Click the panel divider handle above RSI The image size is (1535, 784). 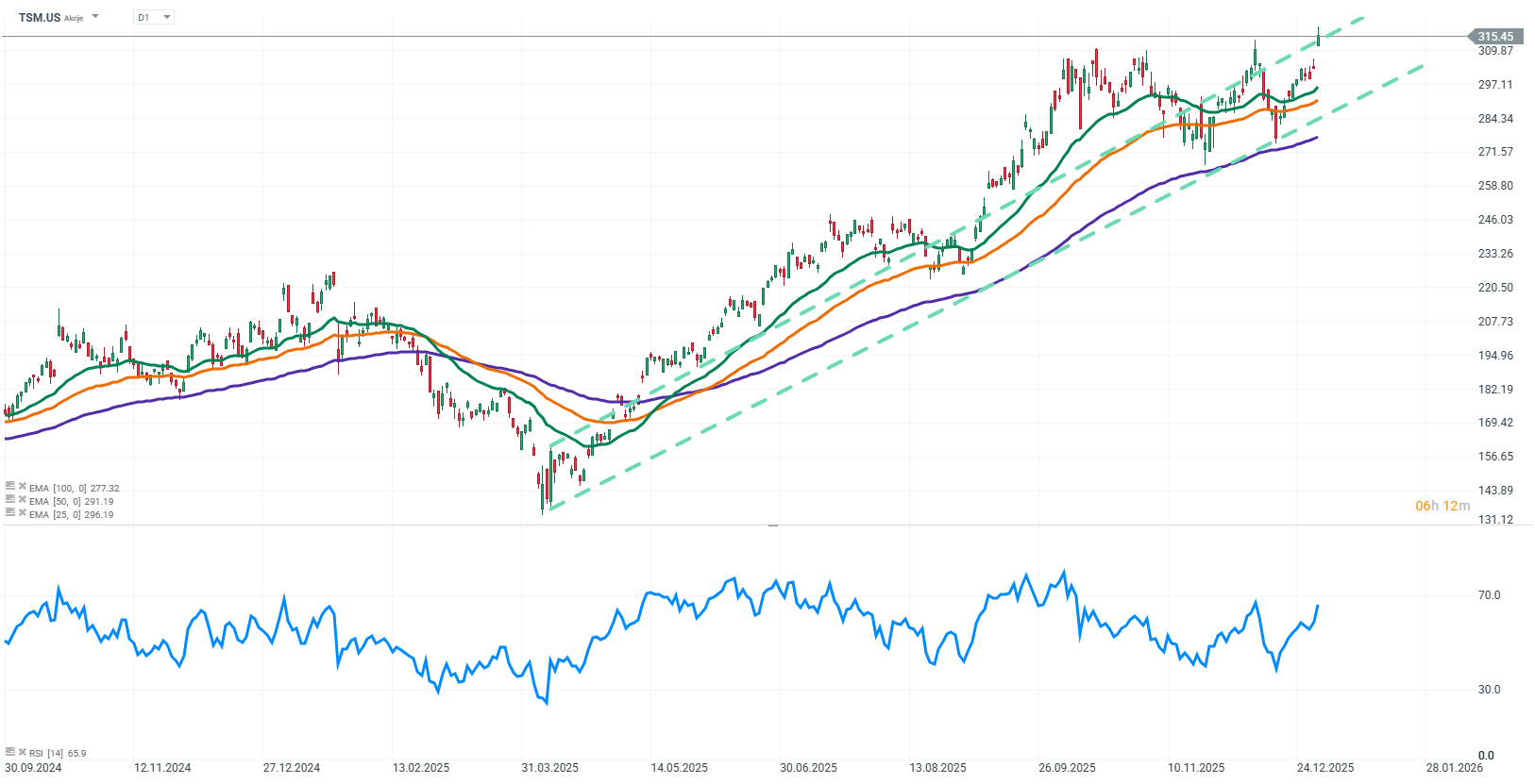coord(773,525)
